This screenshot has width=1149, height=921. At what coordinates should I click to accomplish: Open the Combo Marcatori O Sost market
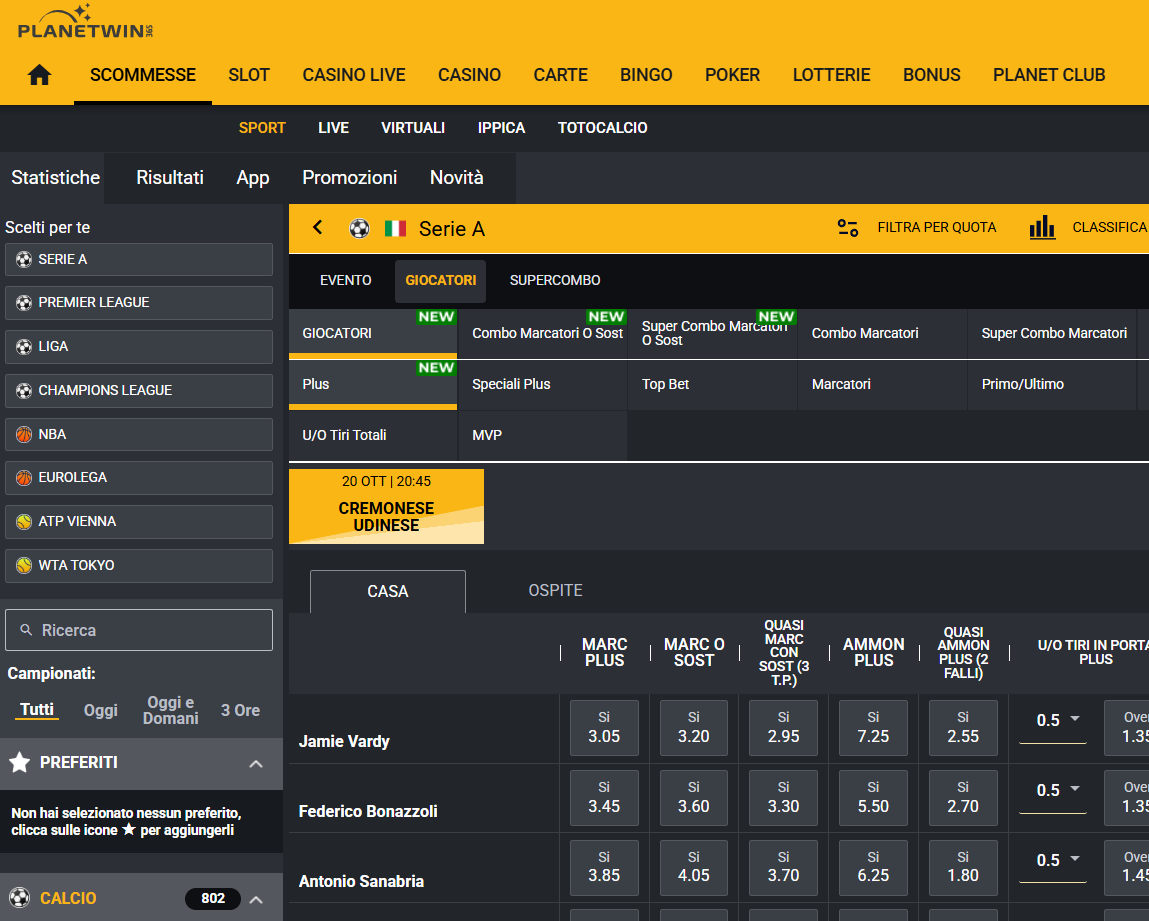[x=543, y=333]
